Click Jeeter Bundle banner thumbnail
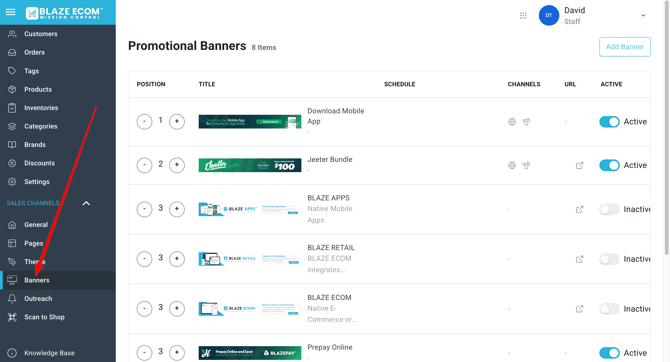 click(250, 165)
